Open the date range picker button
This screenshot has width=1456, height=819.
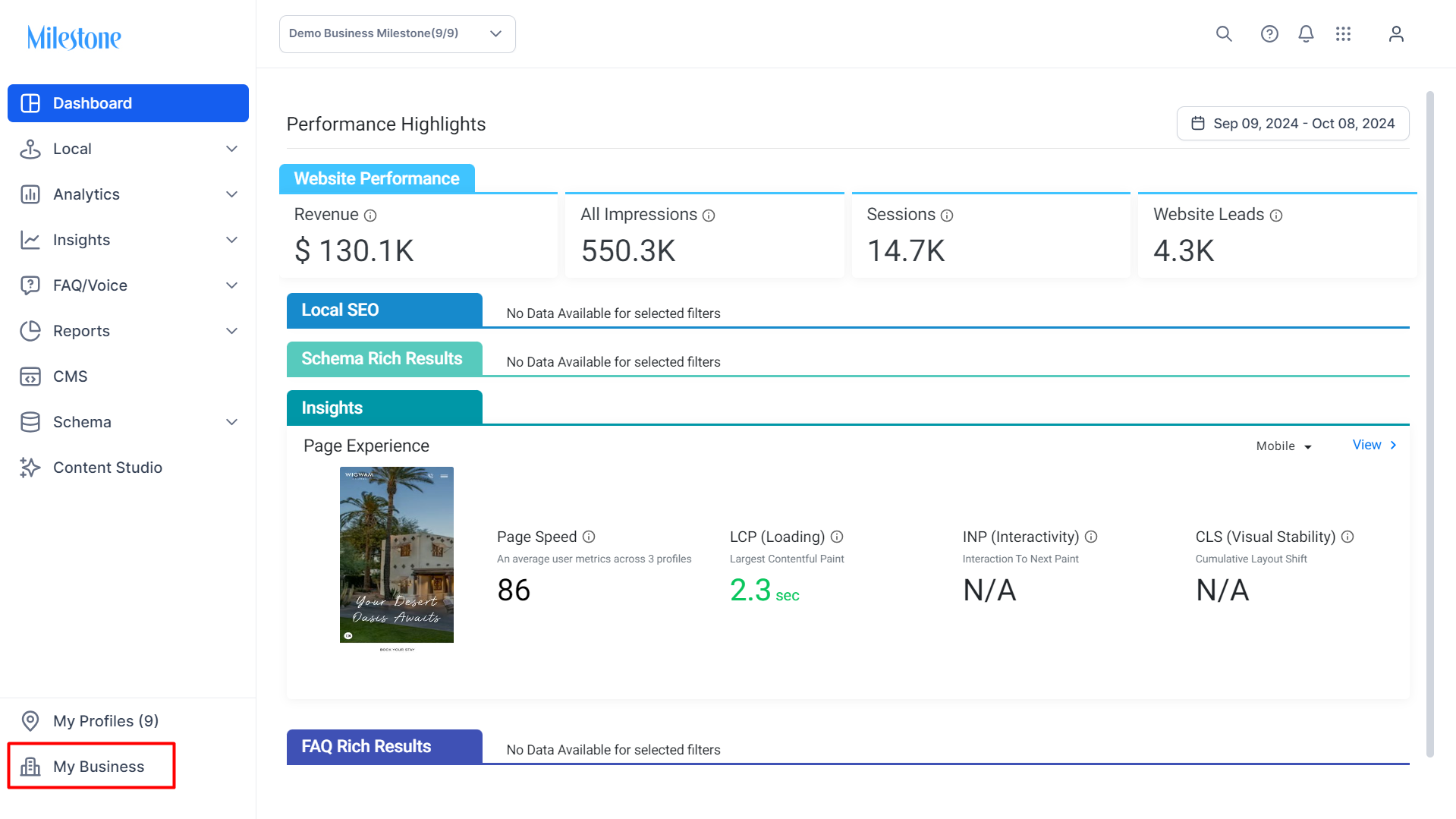point(1293,124)
